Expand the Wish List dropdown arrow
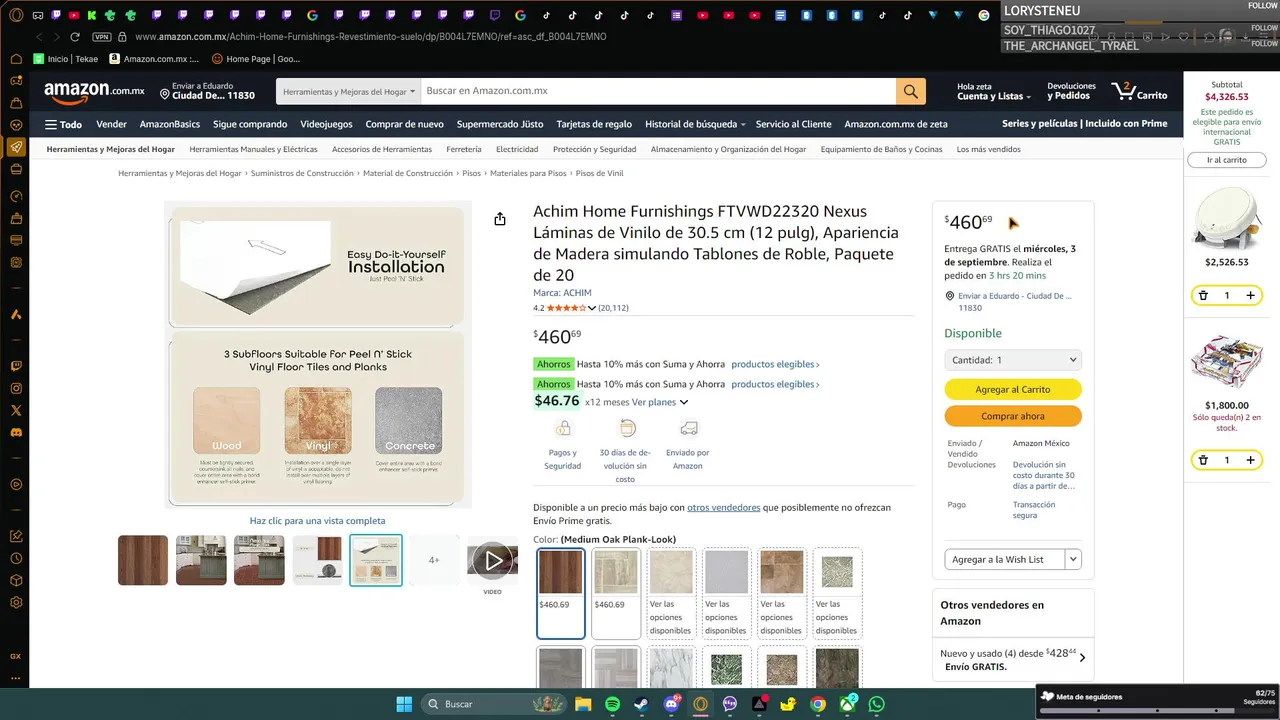The width and height of the screenshot is (1280, 720). point(1073,559)
